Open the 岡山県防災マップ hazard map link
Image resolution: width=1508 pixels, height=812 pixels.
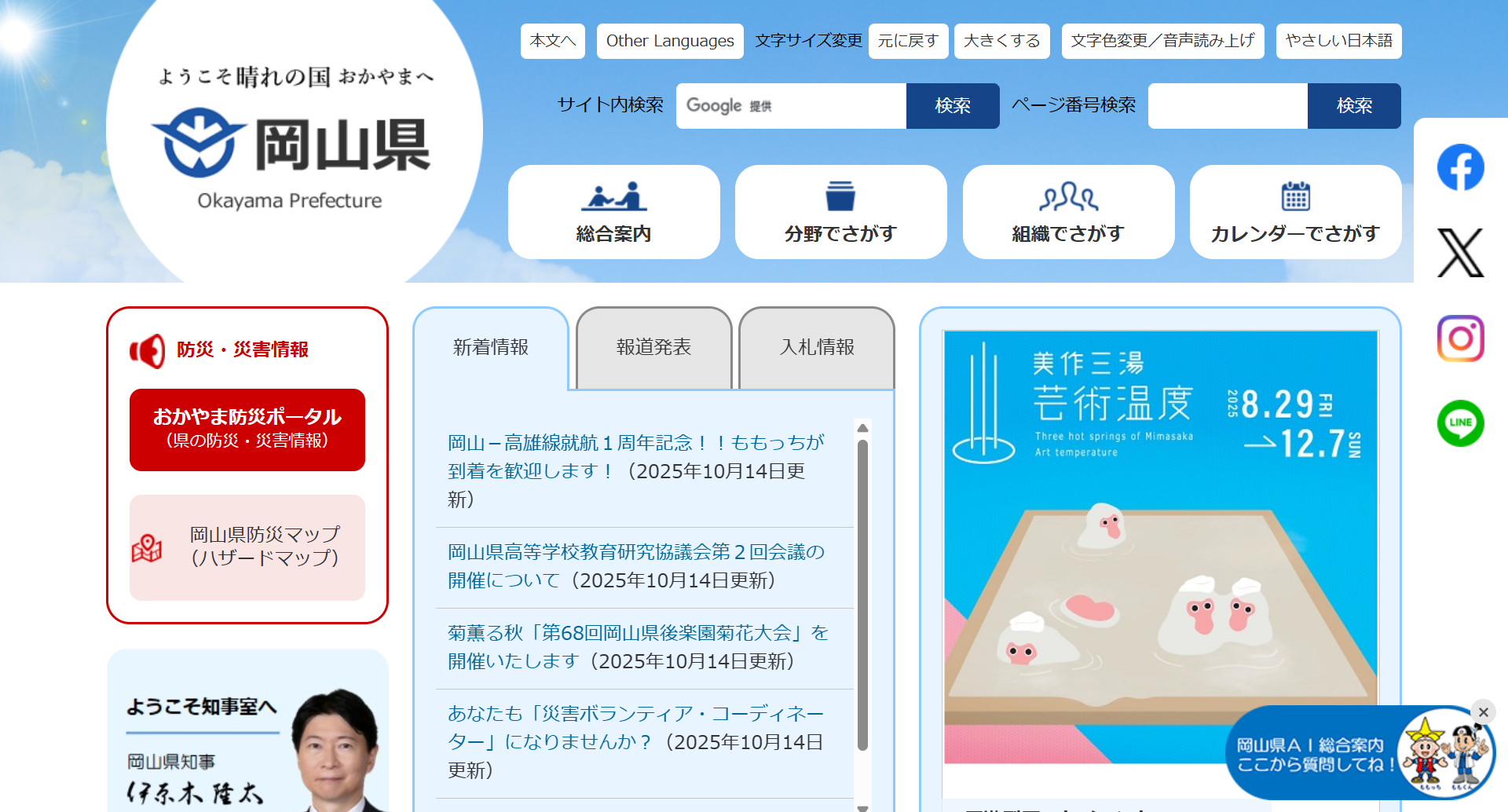[x=247, y=547]
